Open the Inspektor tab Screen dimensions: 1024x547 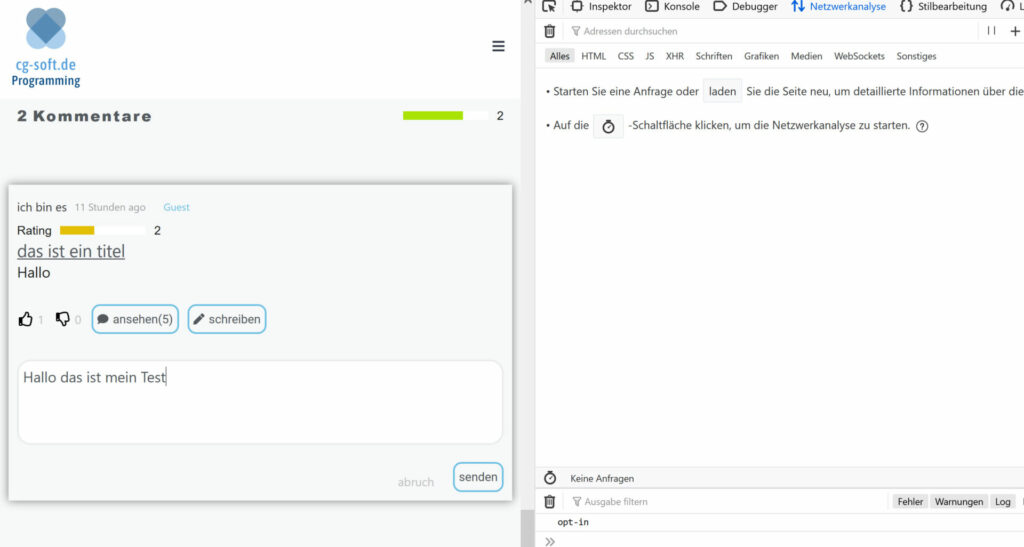(x=601, y=7)
